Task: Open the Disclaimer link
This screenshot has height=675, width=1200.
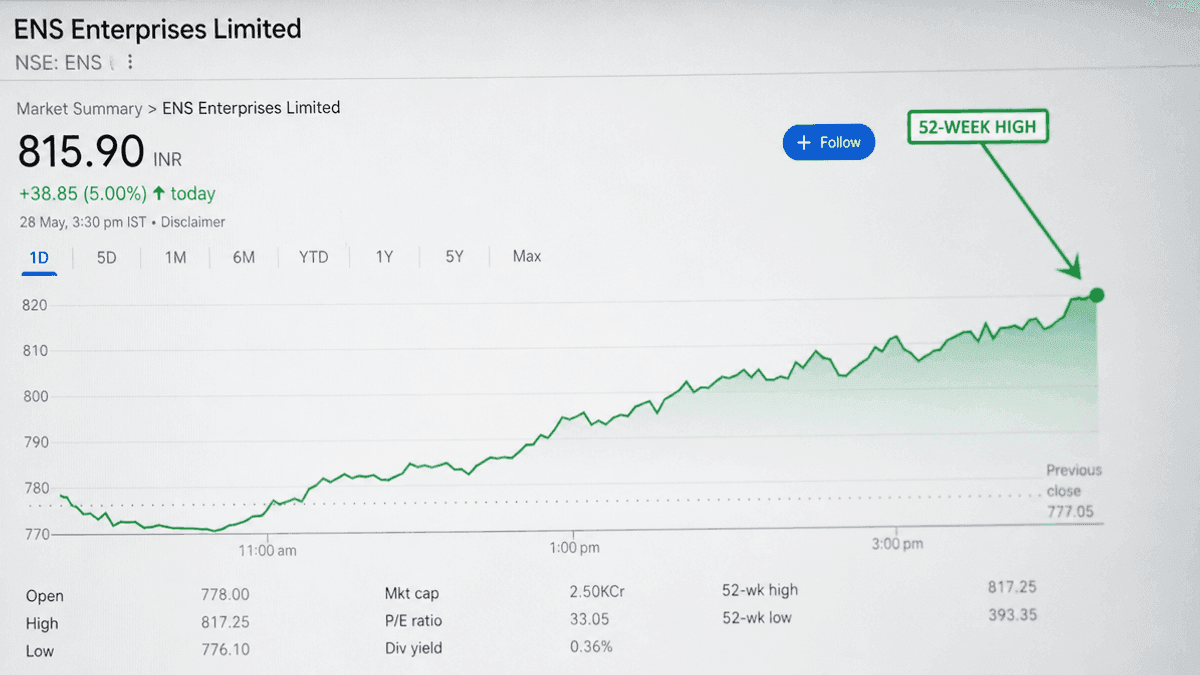Action: 193,222
